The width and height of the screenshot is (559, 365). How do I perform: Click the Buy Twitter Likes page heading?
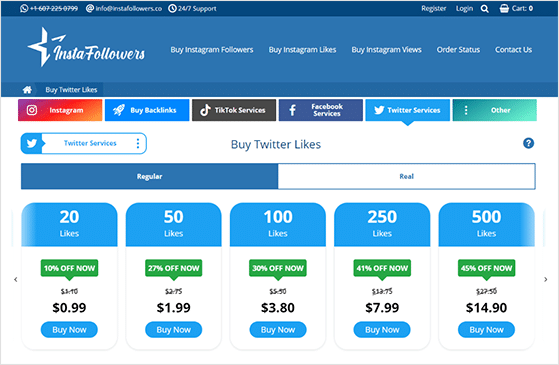[x=276, y=144]
